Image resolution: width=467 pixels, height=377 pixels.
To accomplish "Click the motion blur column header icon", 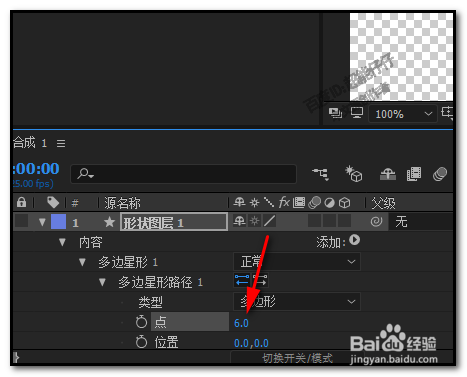I will coord(314,202).
